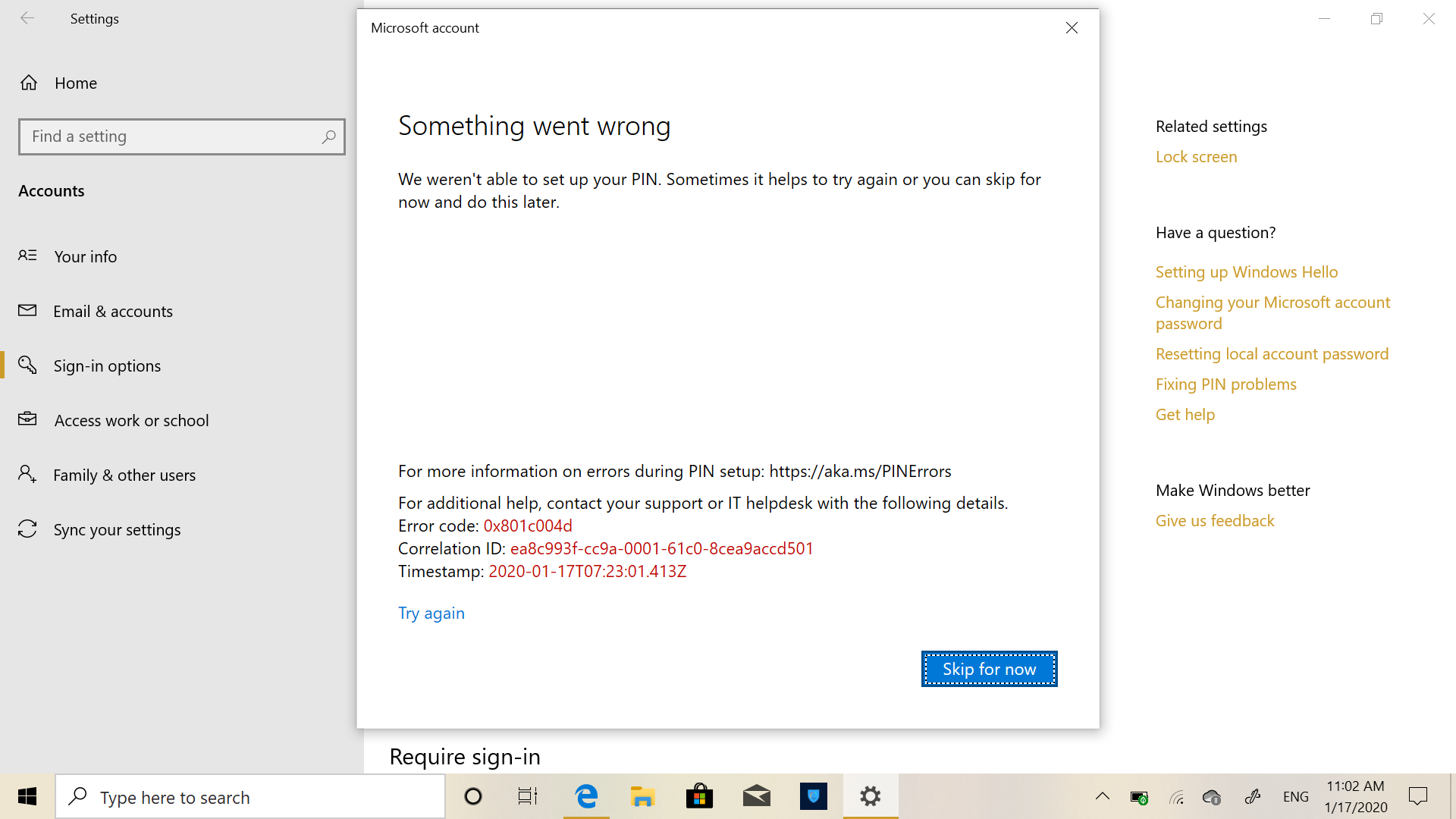Click the Sign-in options key icon
The height and width of the screenshot is (819, 1456).
click(x=27, y=365)
